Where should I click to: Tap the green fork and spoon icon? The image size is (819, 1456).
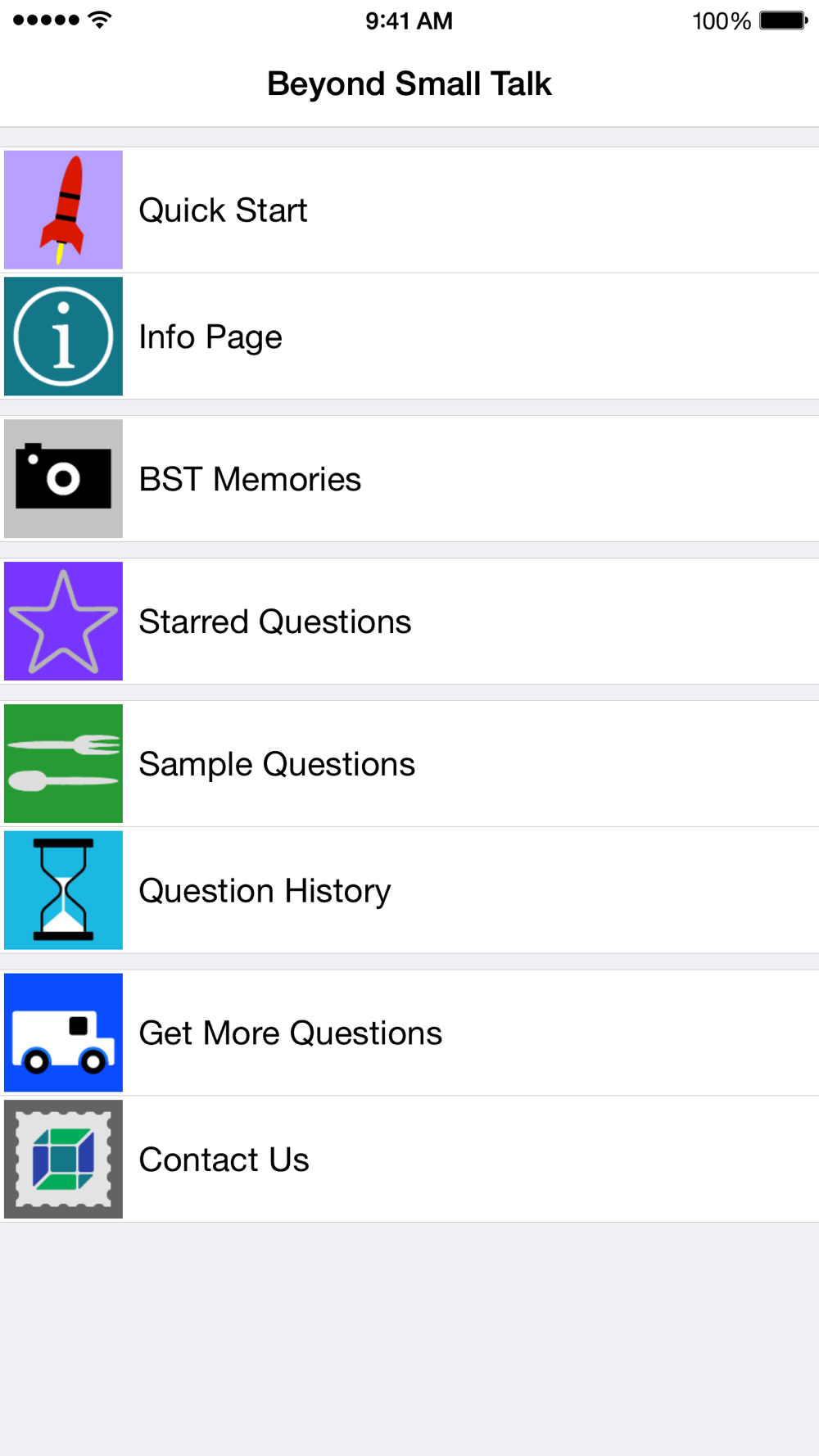click(x=63, y=764)
